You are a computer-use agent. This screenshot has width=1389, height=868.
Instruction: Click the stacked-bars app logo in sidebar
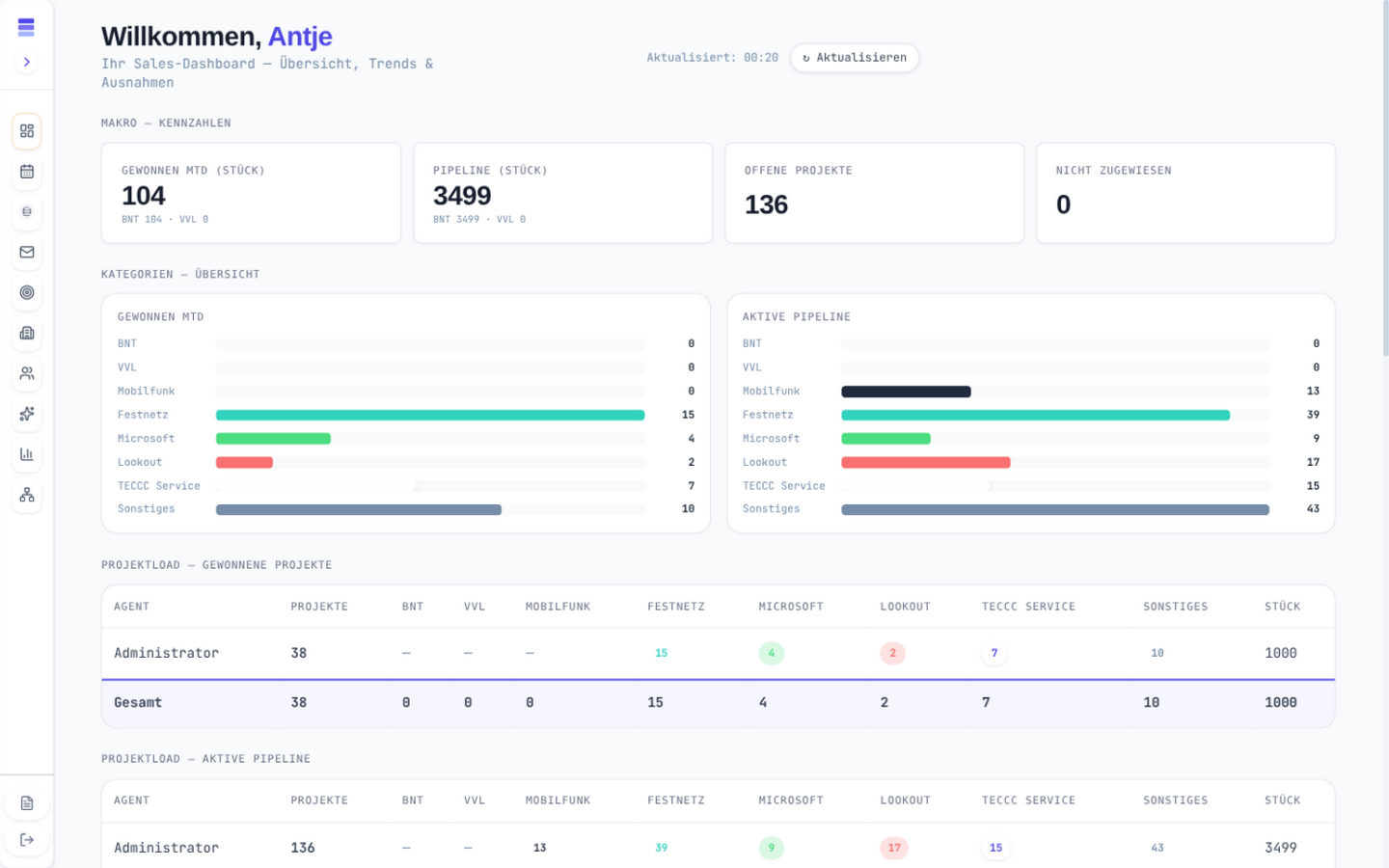point(26,27)
